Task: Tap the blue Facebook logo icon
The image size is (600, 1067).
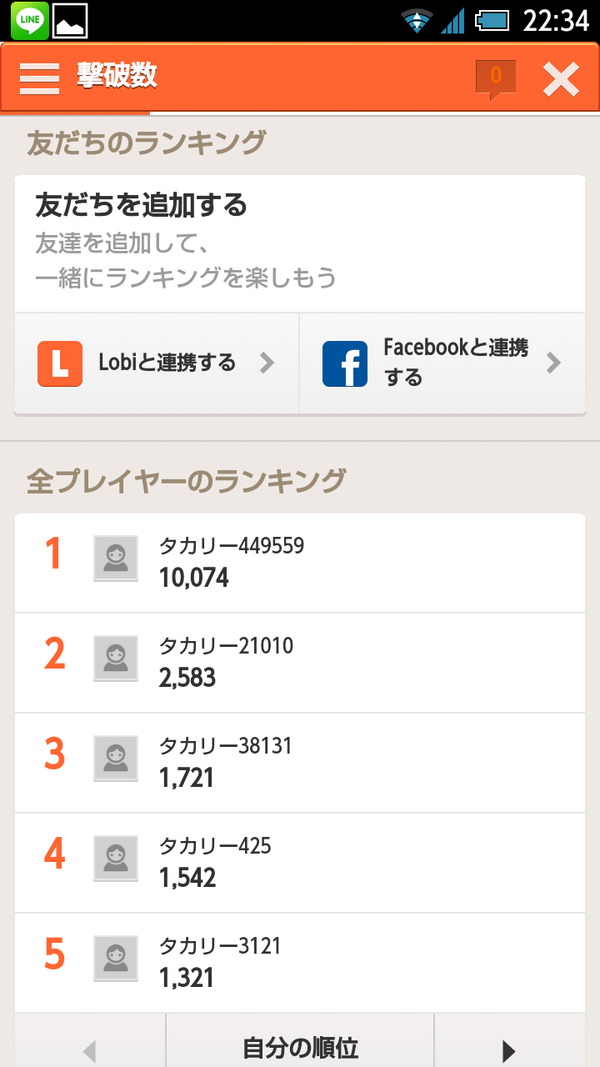Action: (345, 363)
